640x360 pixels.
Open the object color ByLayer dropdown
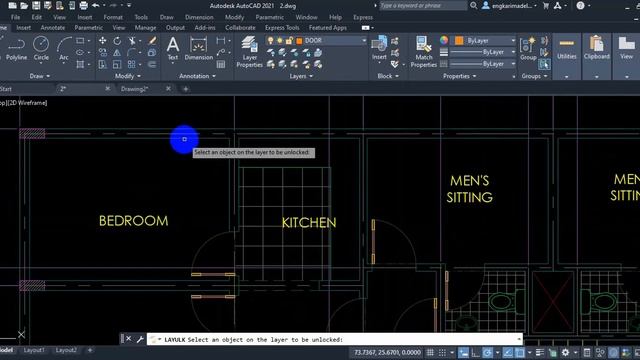[x=513, y=40]
